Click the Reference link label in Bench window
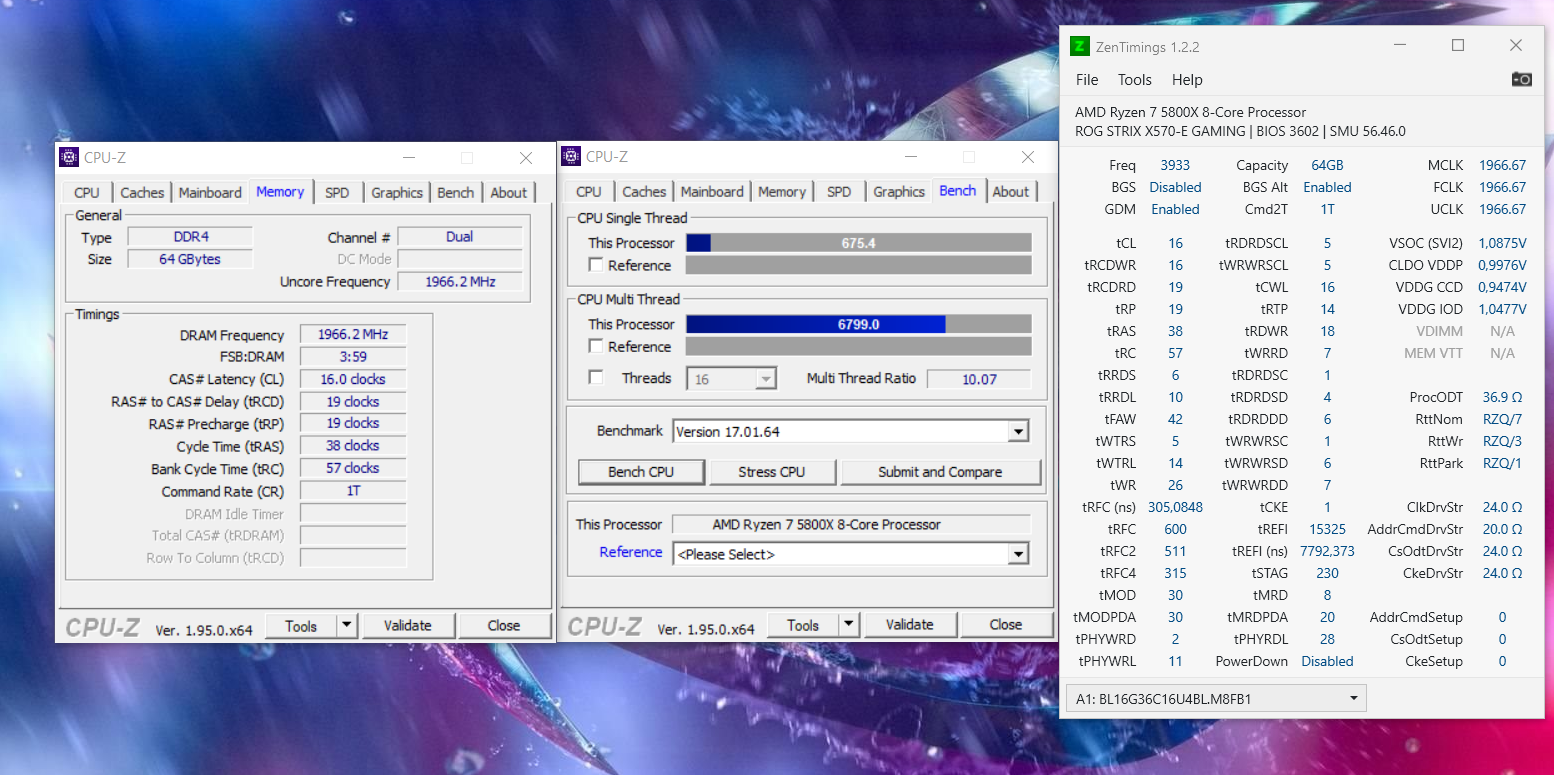1554x775 pixels. (630, 552)
